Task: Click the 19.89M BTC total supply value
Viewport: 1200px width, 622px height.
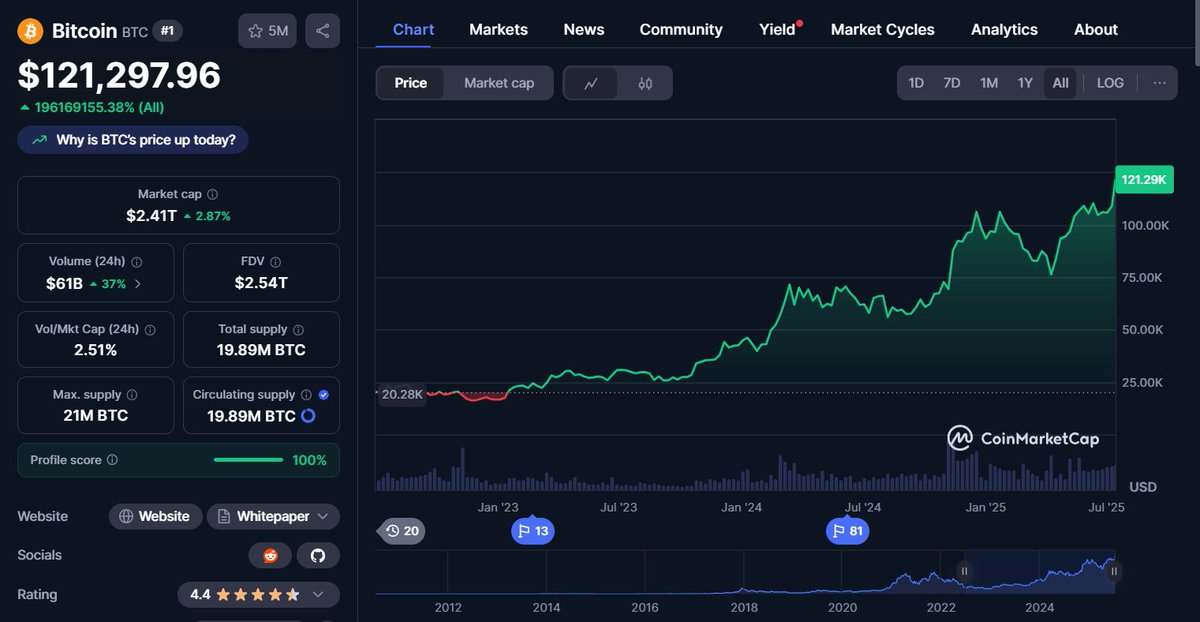Action: (261, 350)
